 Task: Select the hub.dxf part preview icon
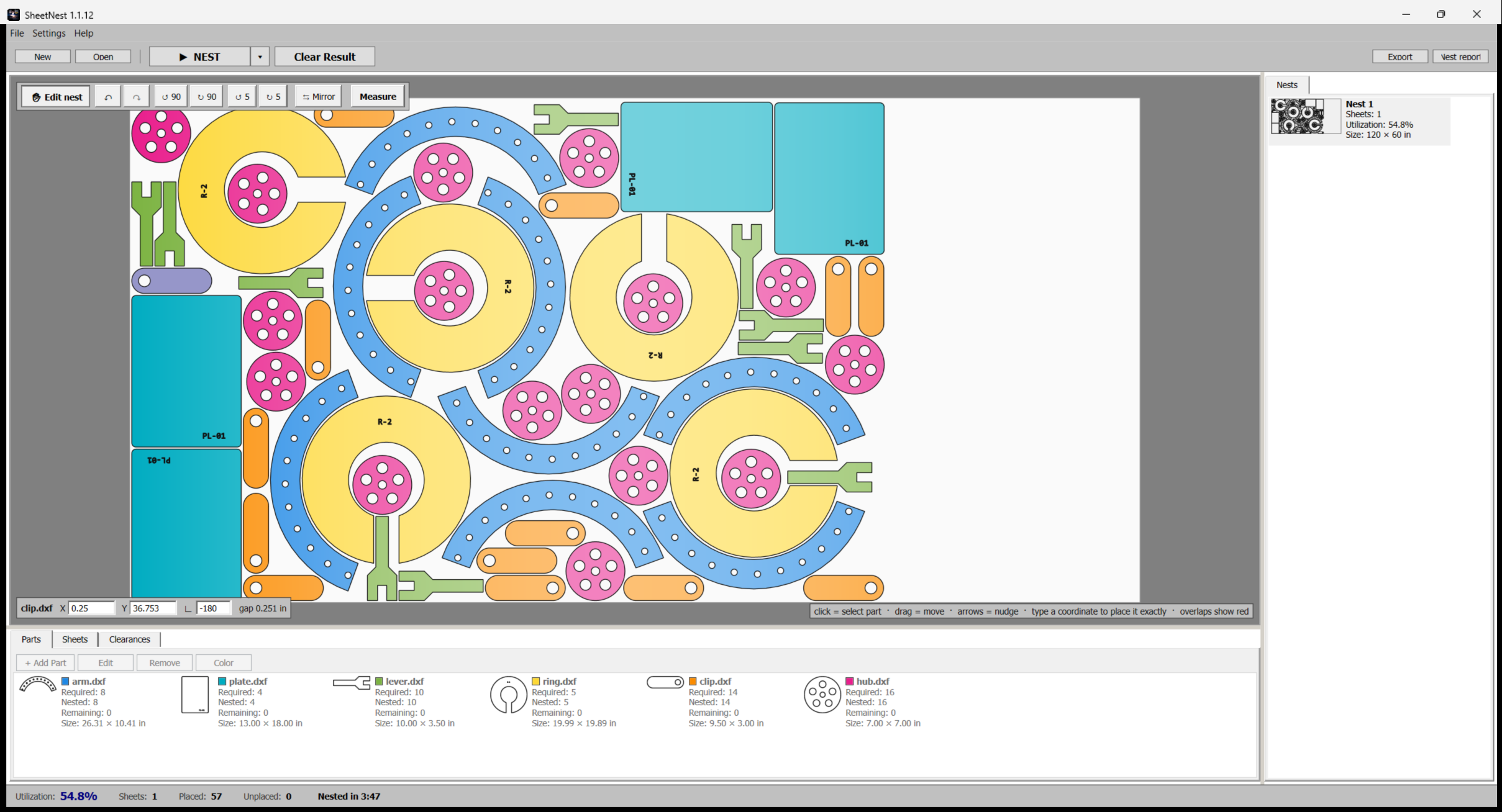(822, 695)
